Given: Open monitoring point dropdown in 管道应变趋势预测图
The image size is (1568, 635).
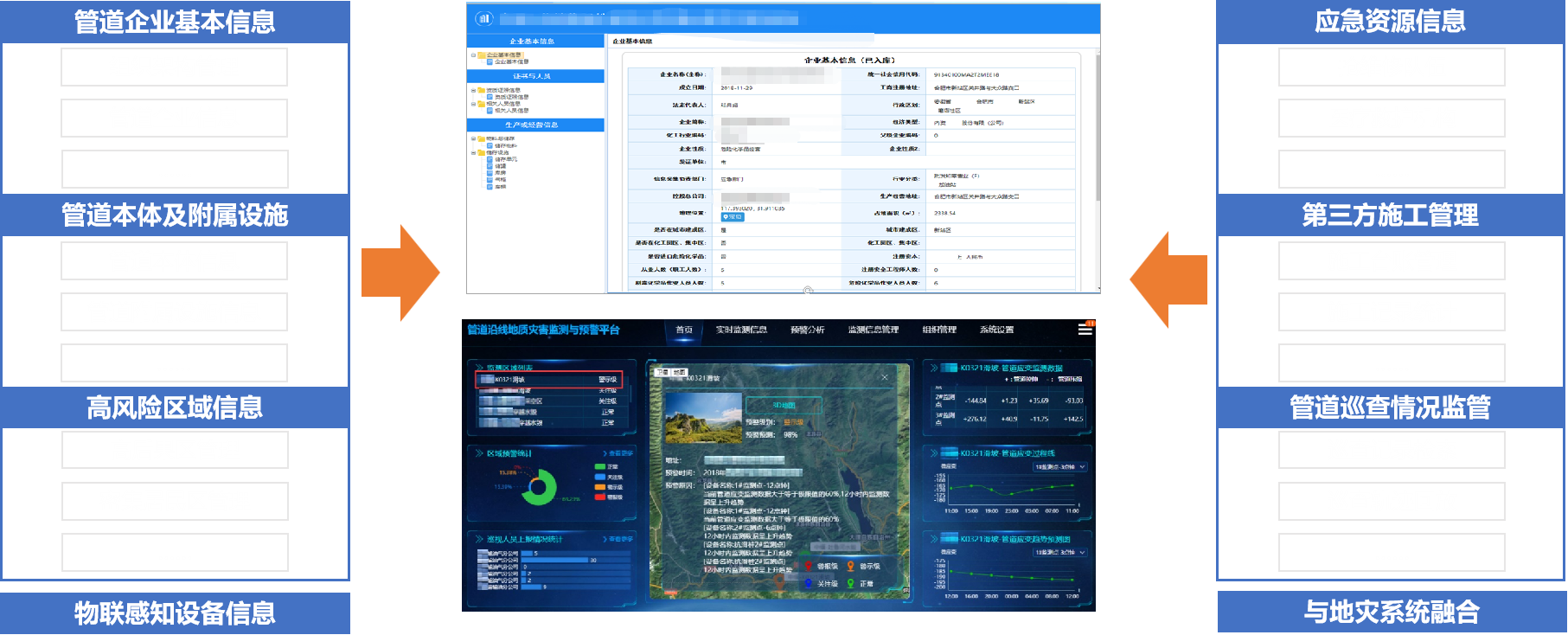Looking at the screenshot, I should (1059, 552).
